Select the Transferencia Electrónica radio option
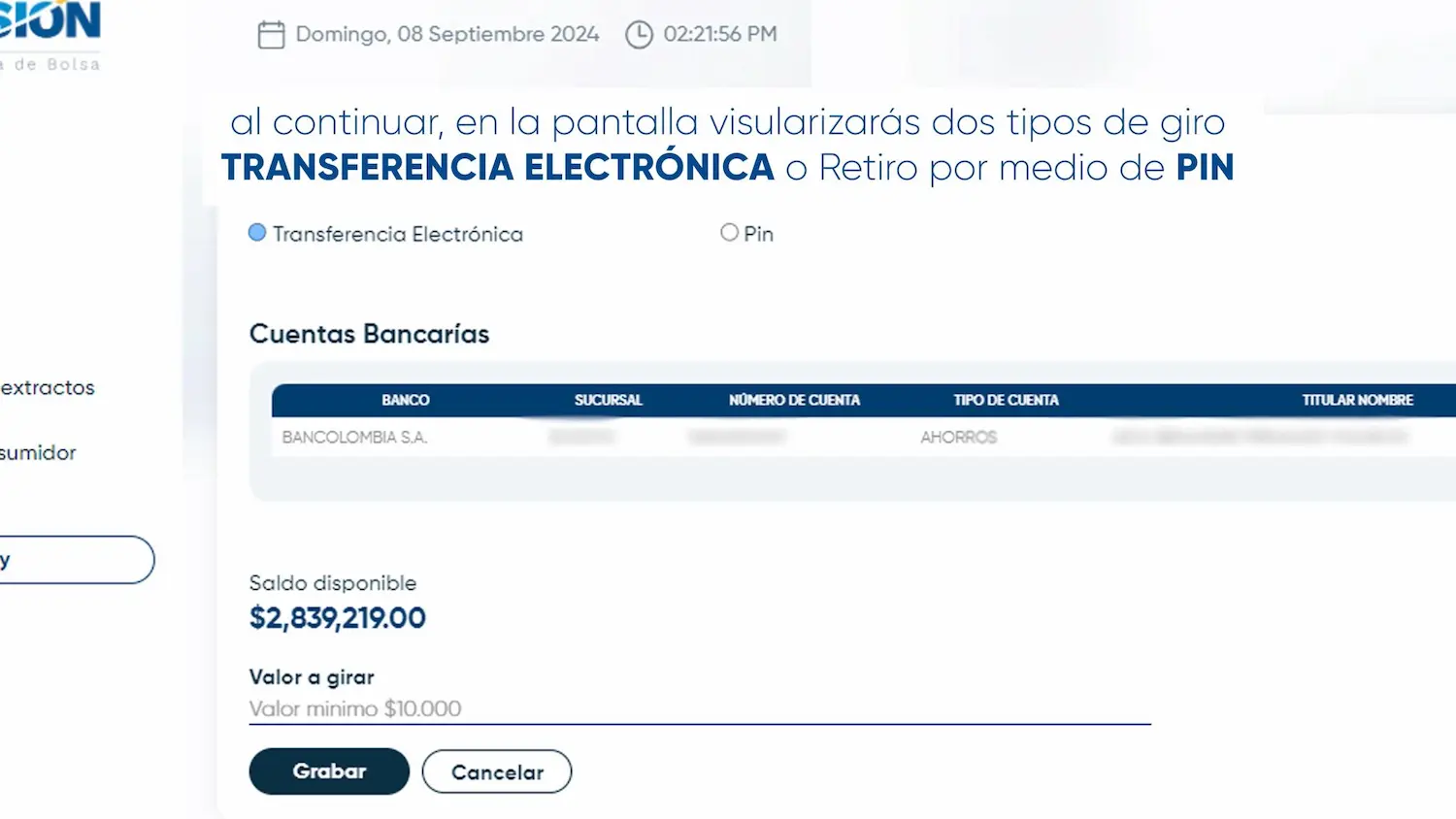 [x=257, y=233]
